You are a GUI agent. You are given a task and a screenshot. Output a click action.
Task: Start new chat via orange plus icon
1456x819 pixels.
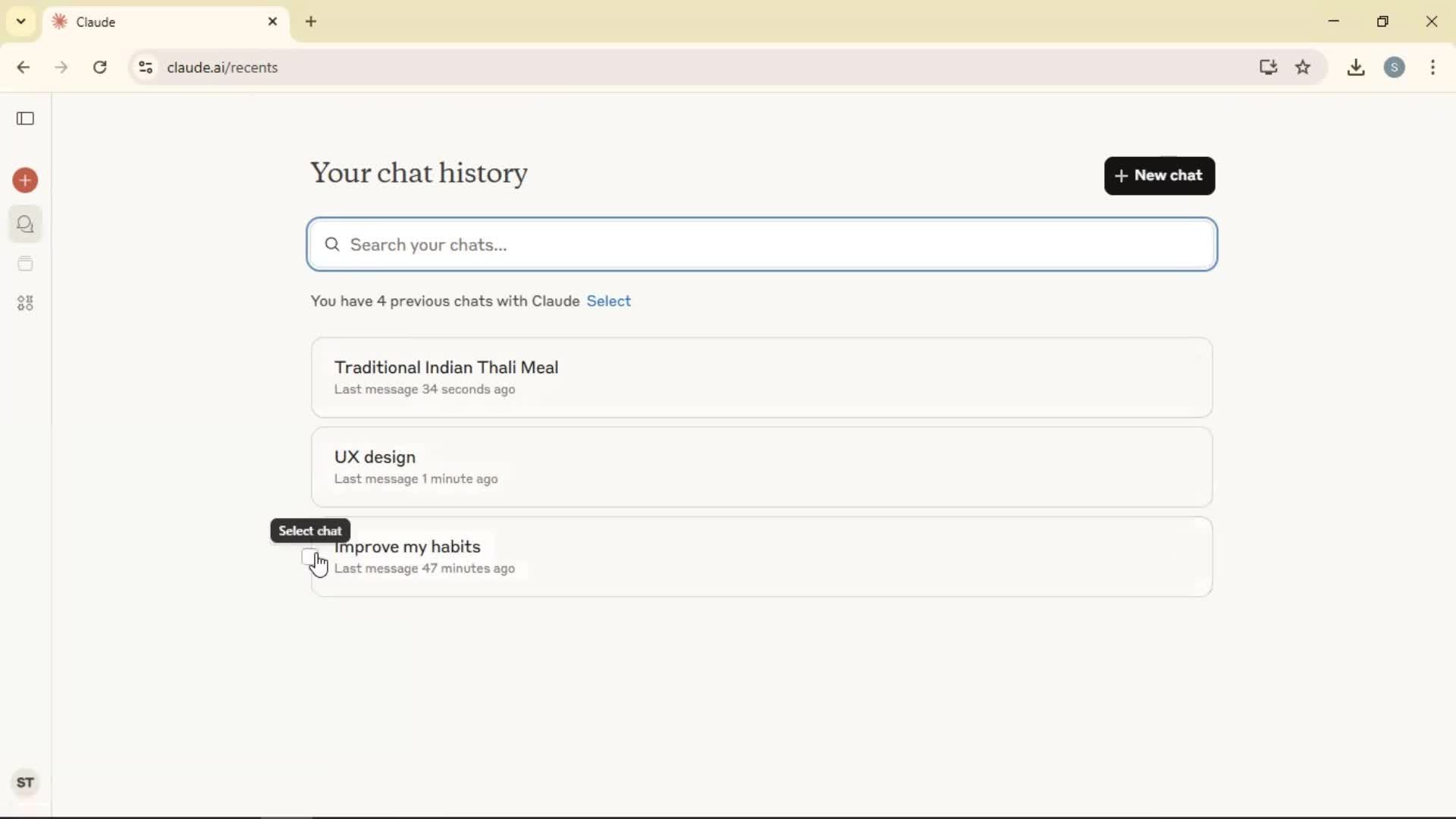(x=25, y=180)
